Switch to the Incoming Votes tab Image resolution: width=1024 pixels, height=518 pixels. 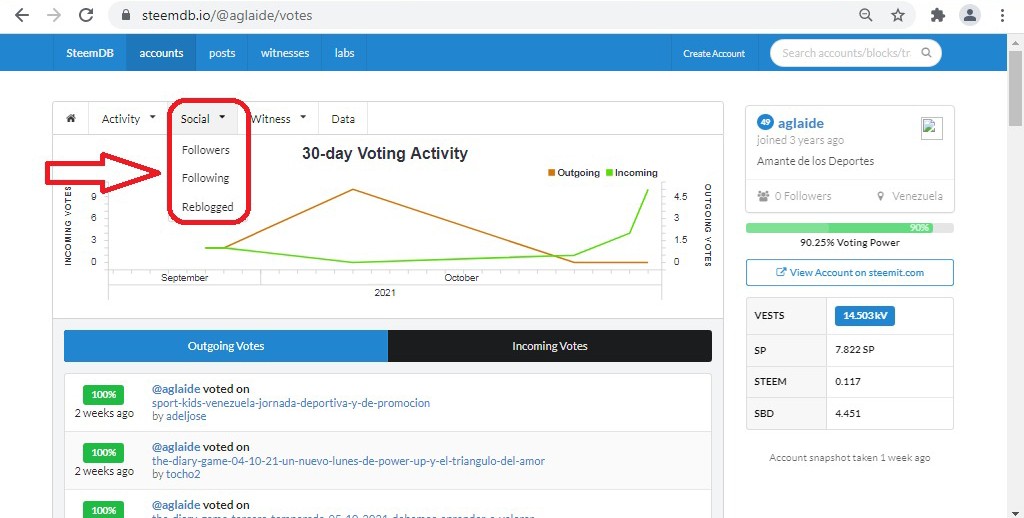(x=550, y=346)
